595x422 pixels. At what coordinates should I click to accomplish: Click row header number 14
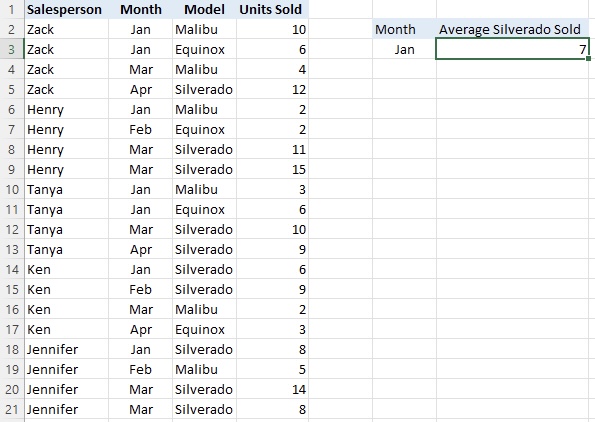click(11, 269)
